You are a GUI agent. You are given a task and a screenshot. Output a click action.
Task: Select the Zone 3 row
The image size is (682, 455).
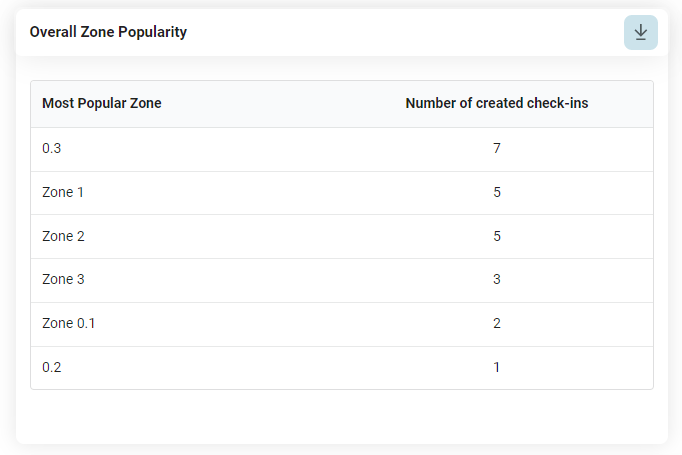coord(341,280)
